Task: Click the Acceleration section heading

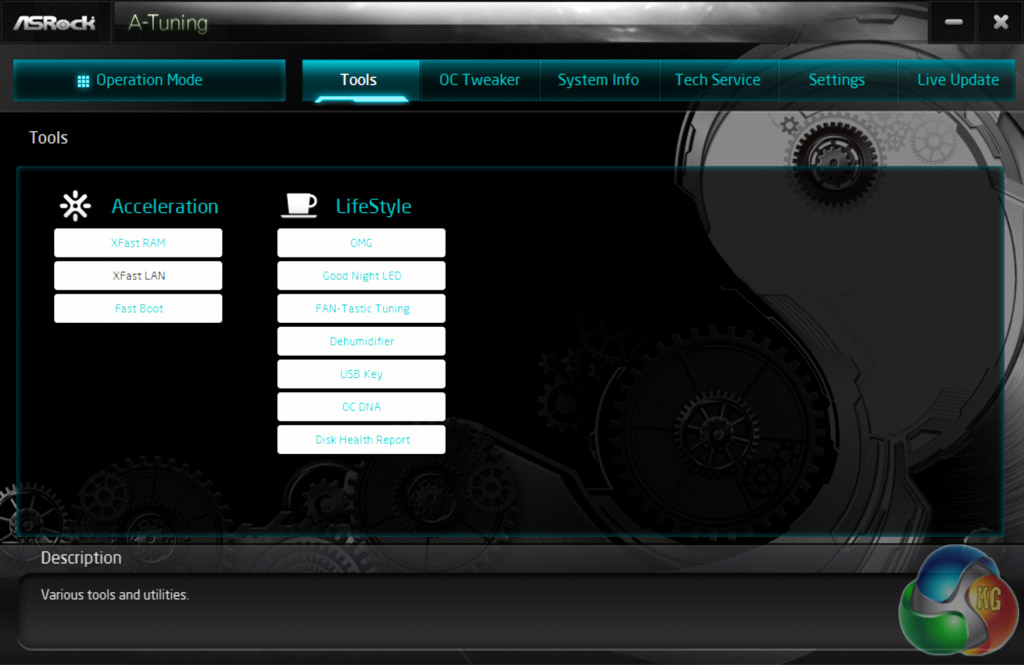Action: tap(165, 206)
